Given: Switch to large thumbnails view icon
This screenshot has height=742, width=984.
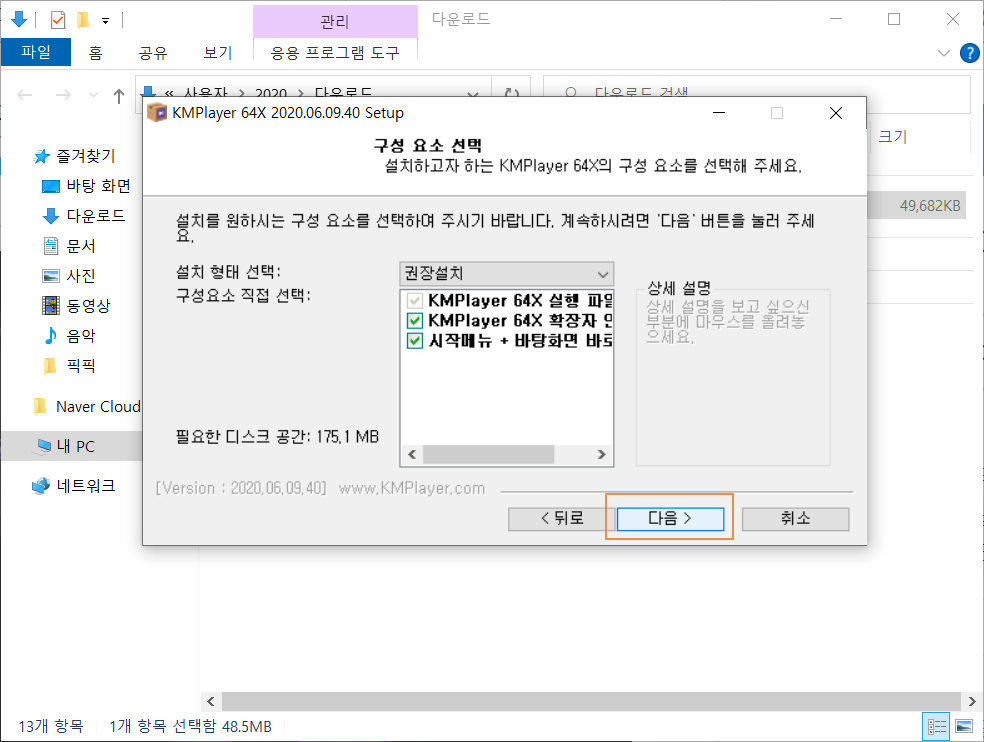Looking at the screenshot, I should [964, 727].
